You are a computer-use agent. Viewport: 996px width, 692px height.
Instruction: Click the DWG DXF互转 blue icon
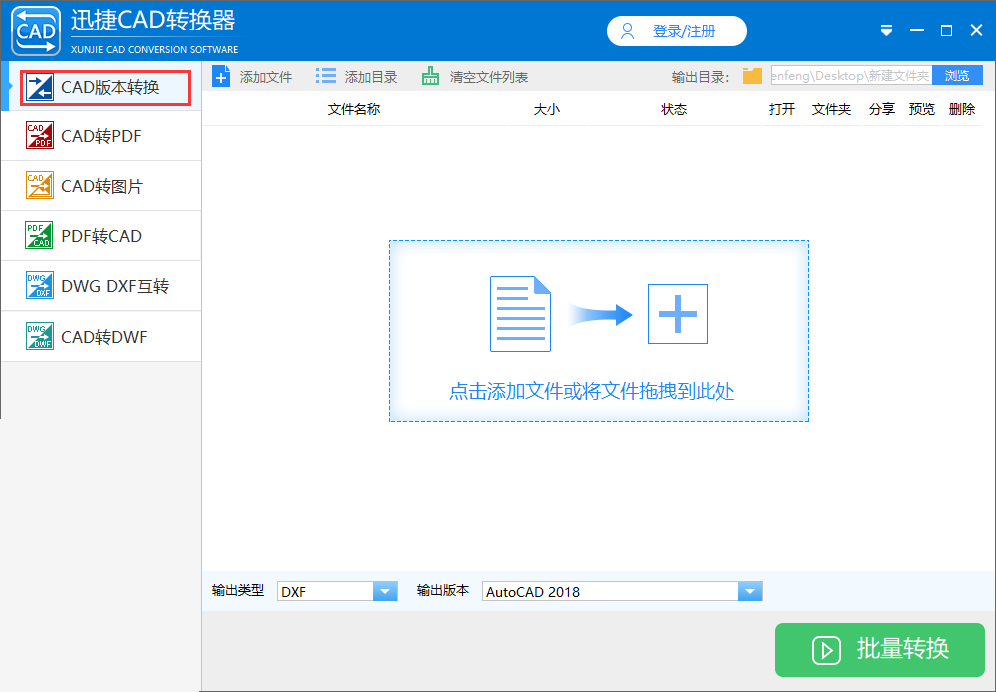[39, 285]
